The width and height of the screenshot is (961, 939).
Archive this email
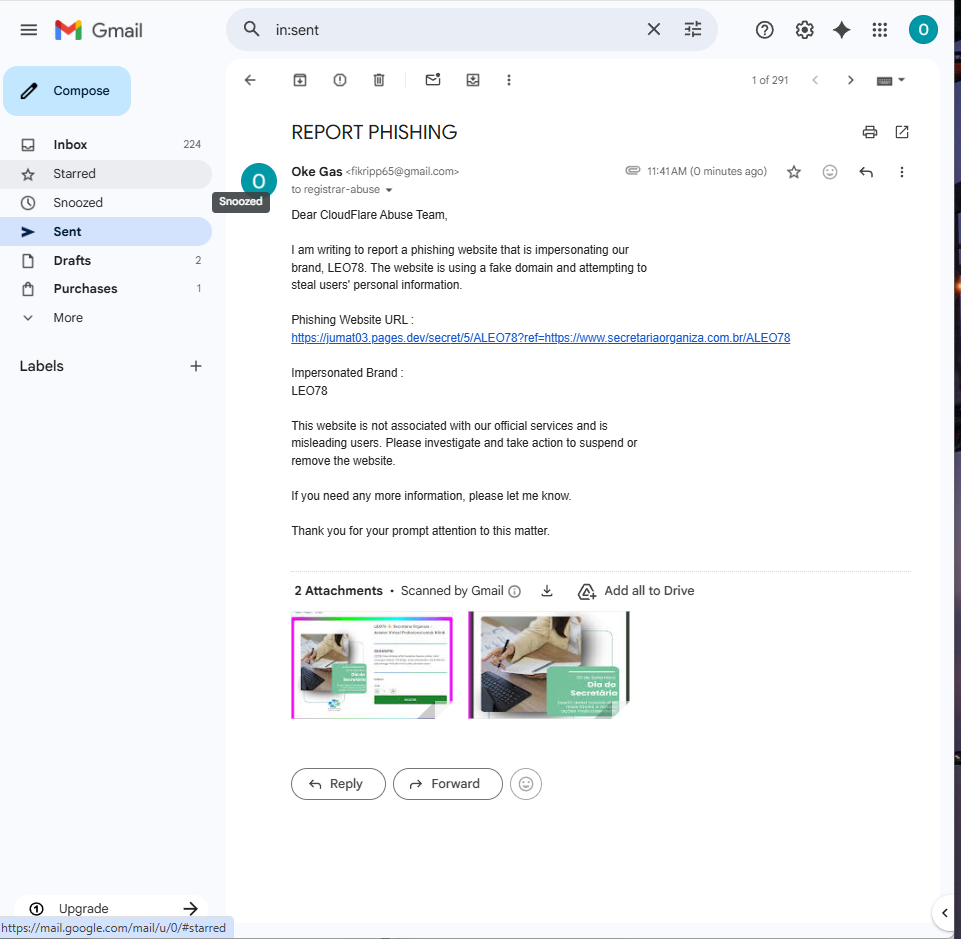point(300,80)
